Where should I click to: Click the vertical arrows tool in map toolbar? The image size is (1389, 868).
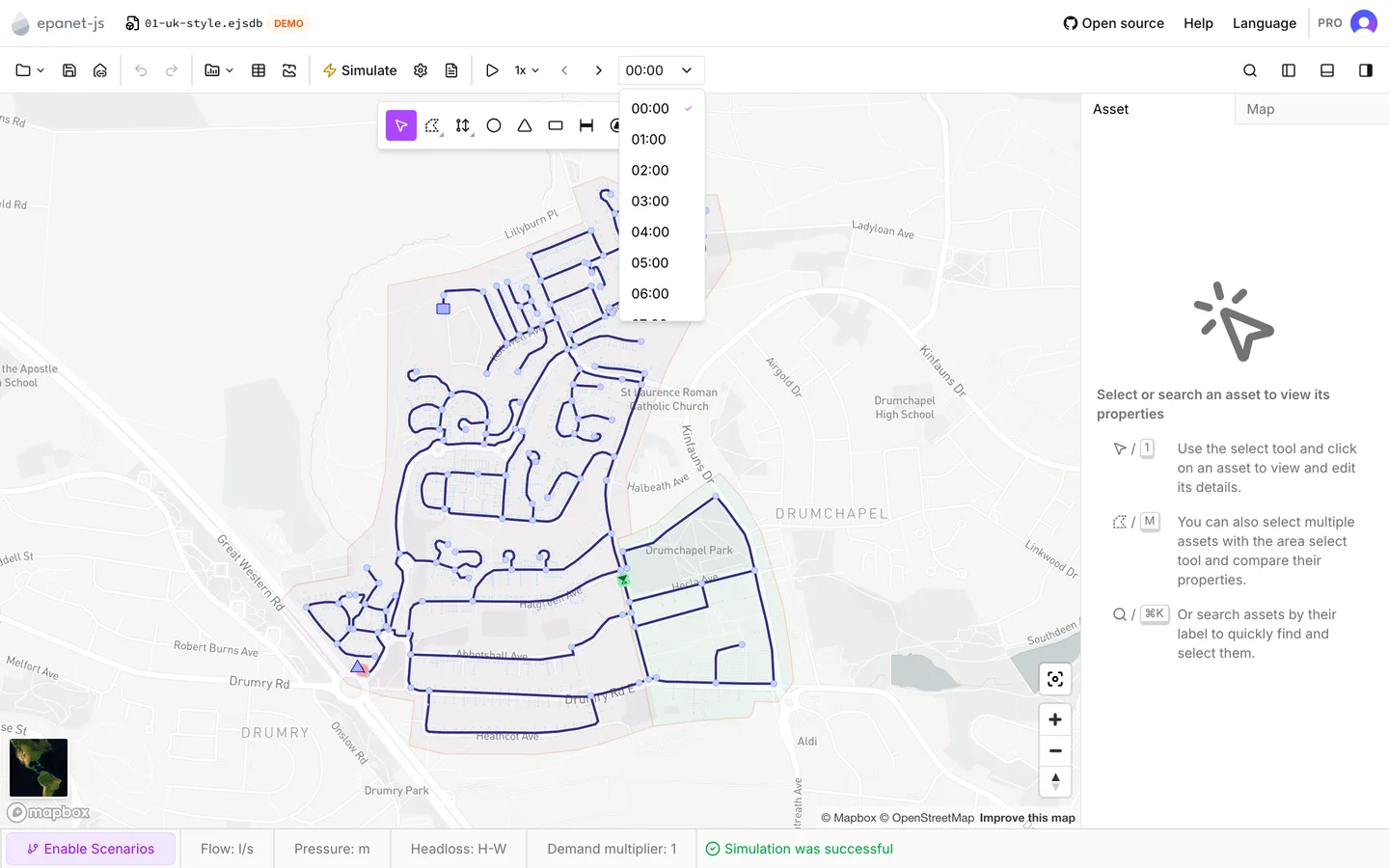coord(463,125)
